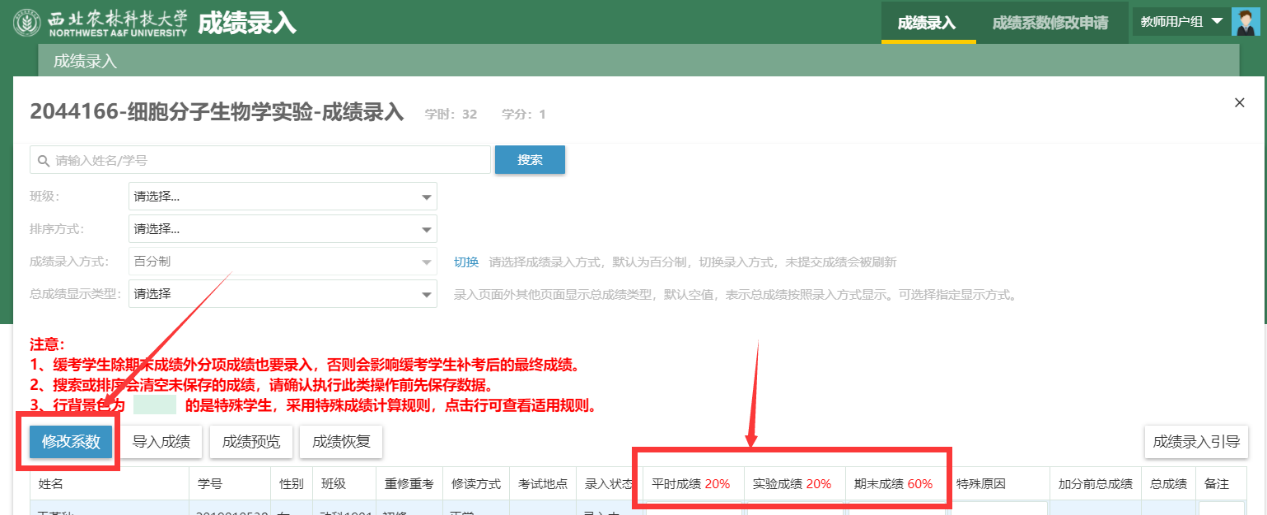The height and width of the screenshot is (515, 1267).
Task: Switch to the 成绩录入 tab
Action: click(927, 23)
